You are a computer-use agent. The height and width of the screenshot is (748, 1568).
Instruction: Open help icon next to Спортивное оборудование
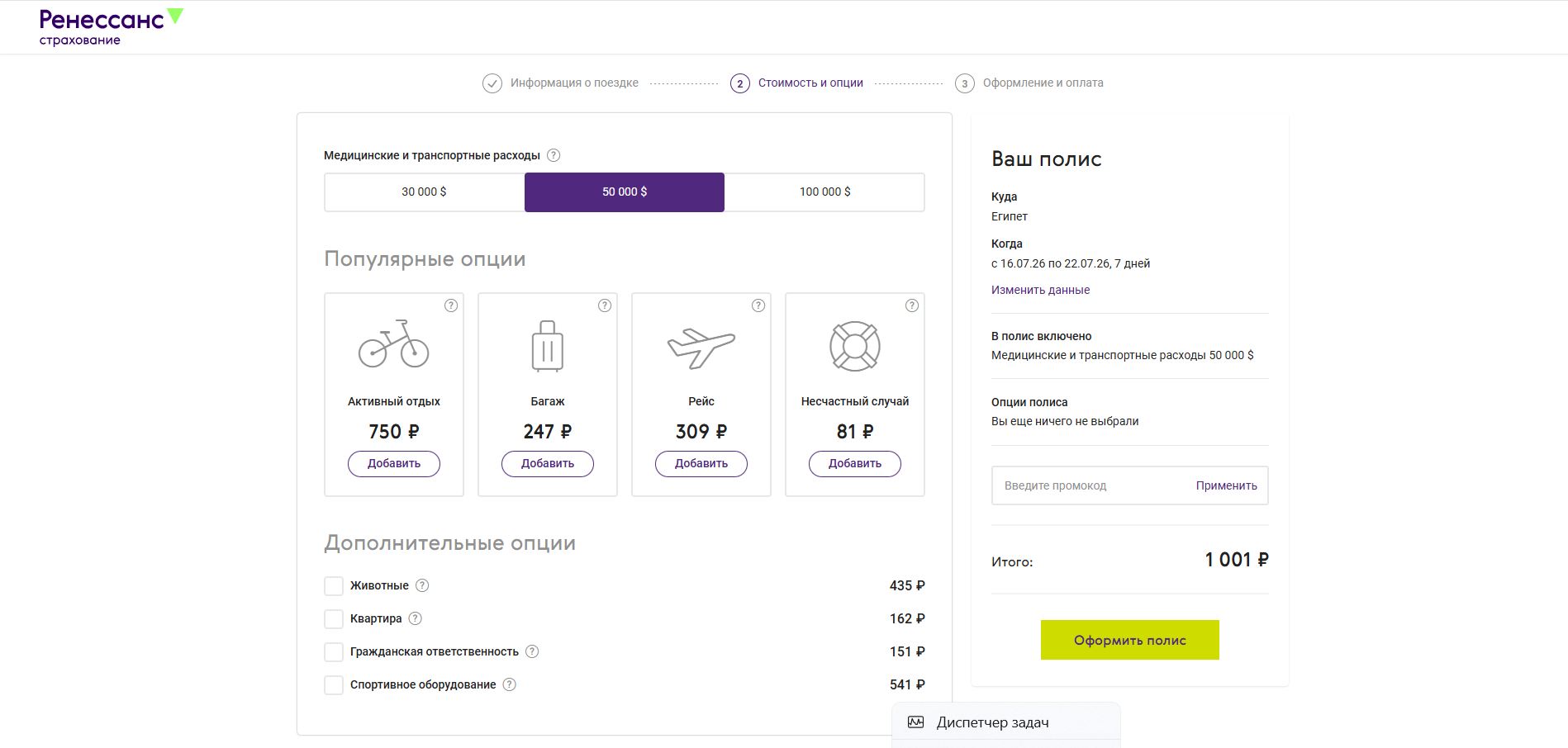[510, 684]
